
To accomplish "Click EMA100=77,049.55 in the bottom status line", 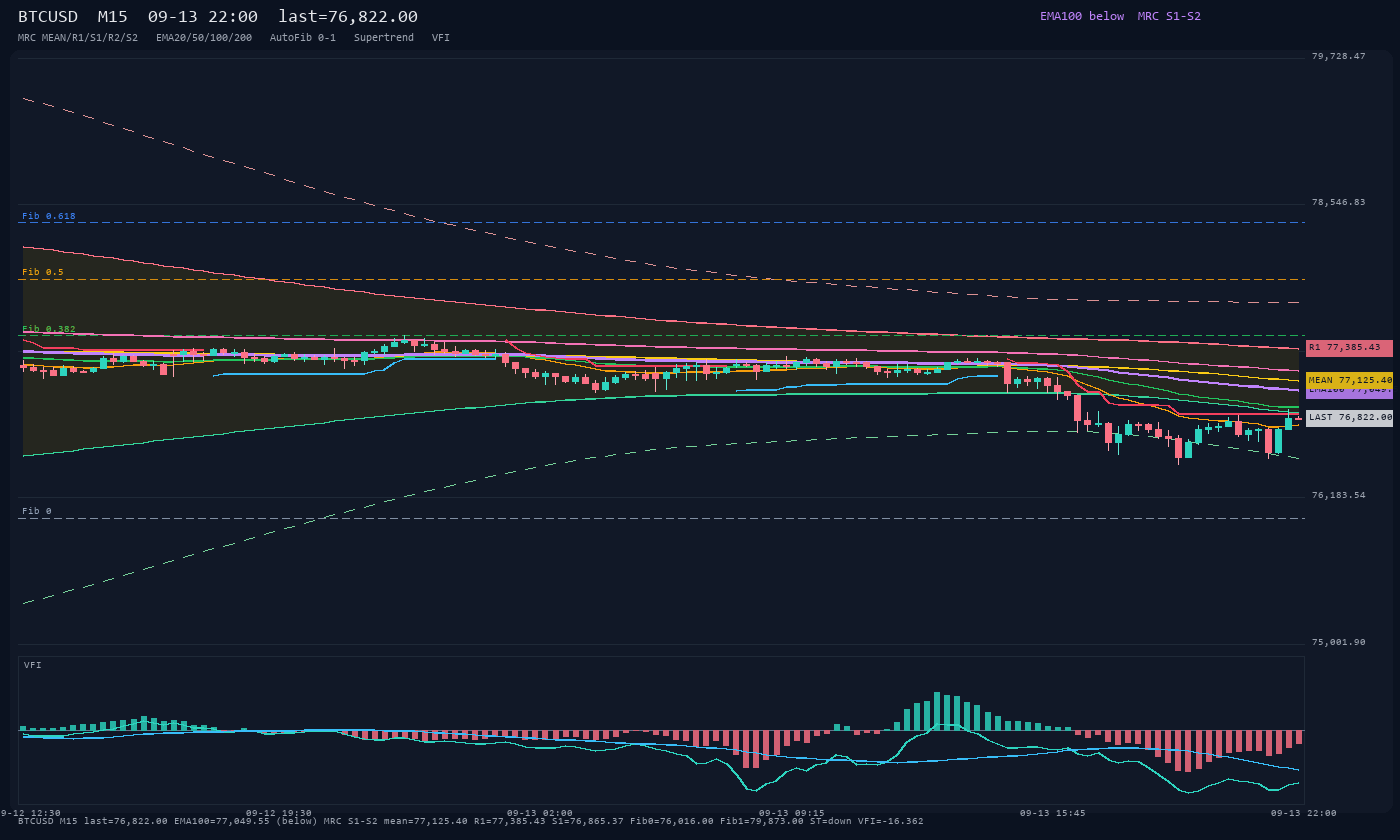I will point(222,821).
